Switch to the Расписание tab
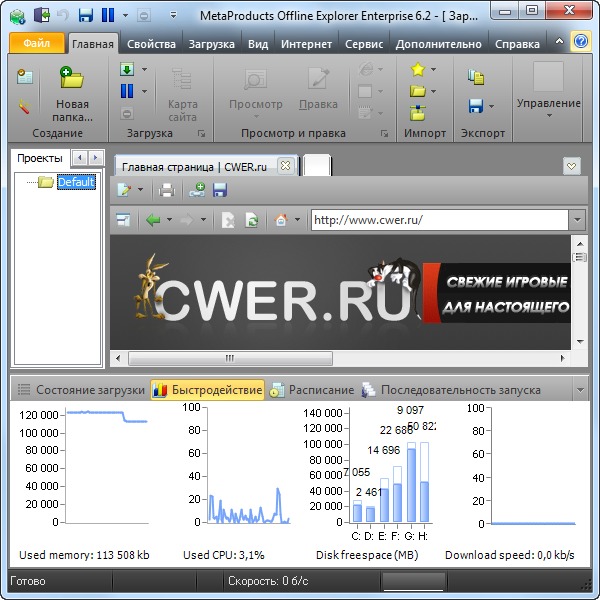Screen dimensions: 600x600 (320, 390)
